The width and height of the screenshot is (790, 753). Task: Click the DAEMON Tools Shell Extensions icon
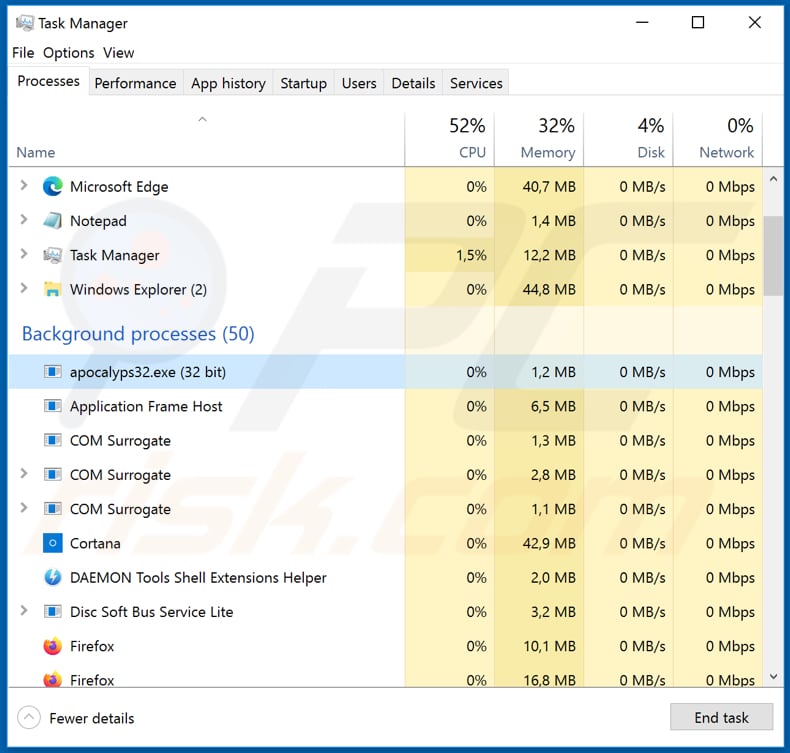(x=52, y=577)
